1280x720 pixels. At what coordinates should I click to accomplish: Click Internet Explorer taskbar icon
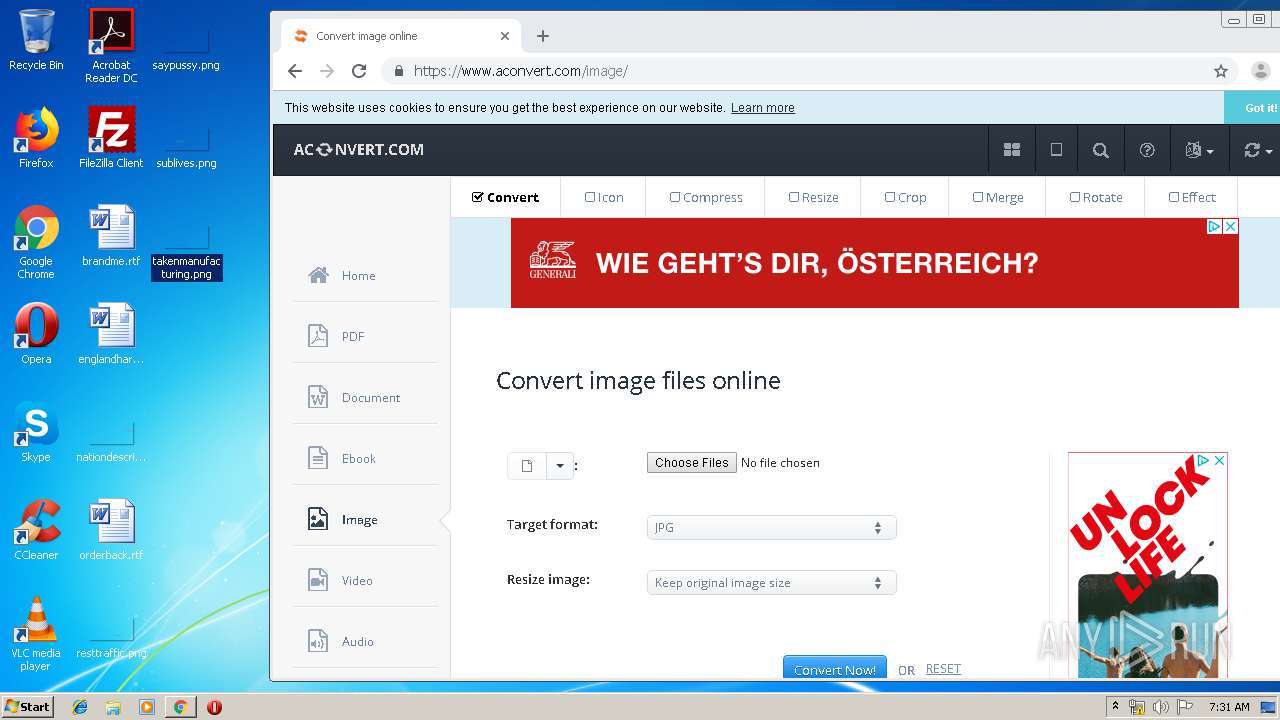pos(80,707)
